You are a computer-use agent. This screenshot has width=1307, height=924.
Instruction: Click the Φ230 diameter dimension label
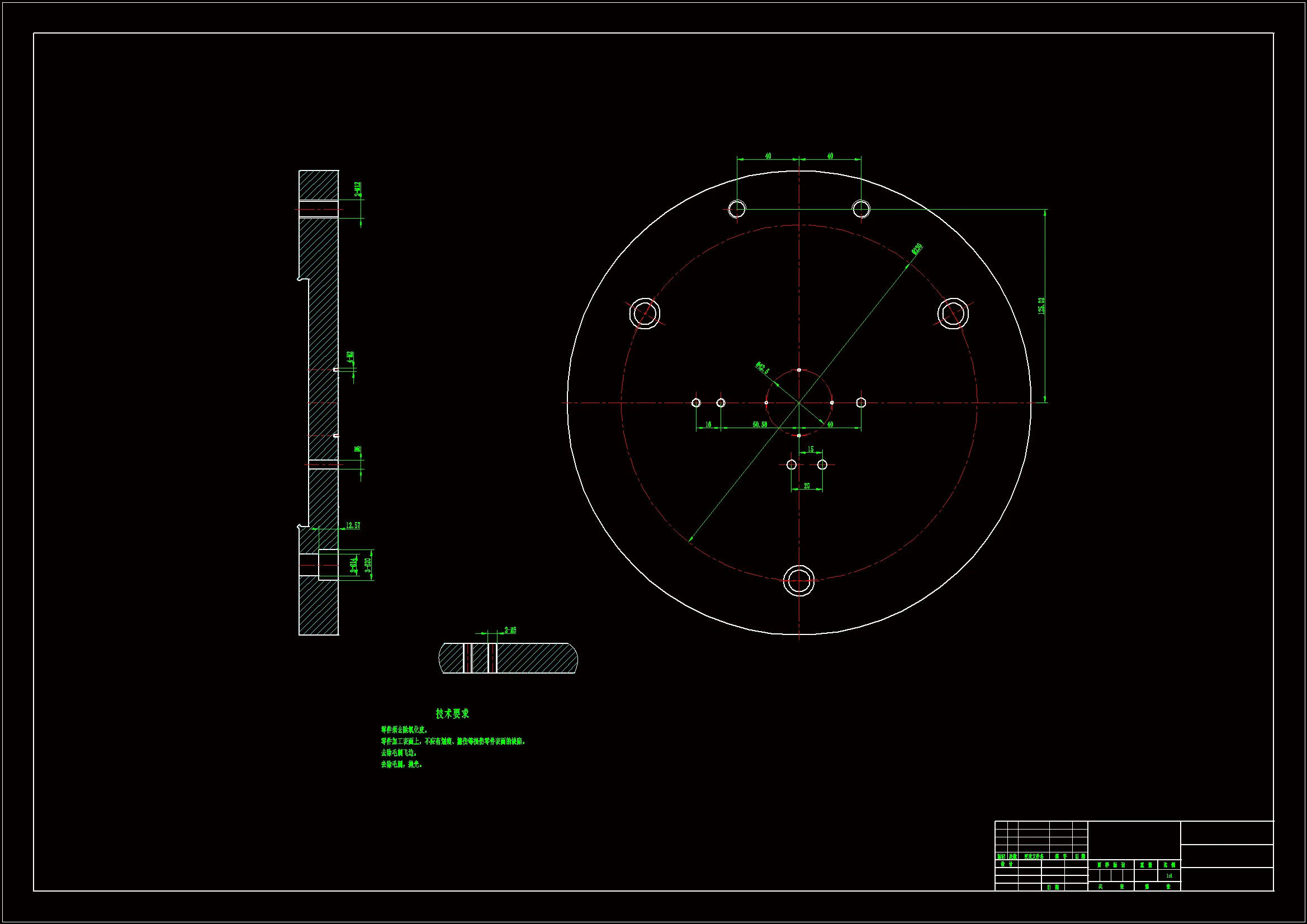pyautogui.click(x=916, y=249)
